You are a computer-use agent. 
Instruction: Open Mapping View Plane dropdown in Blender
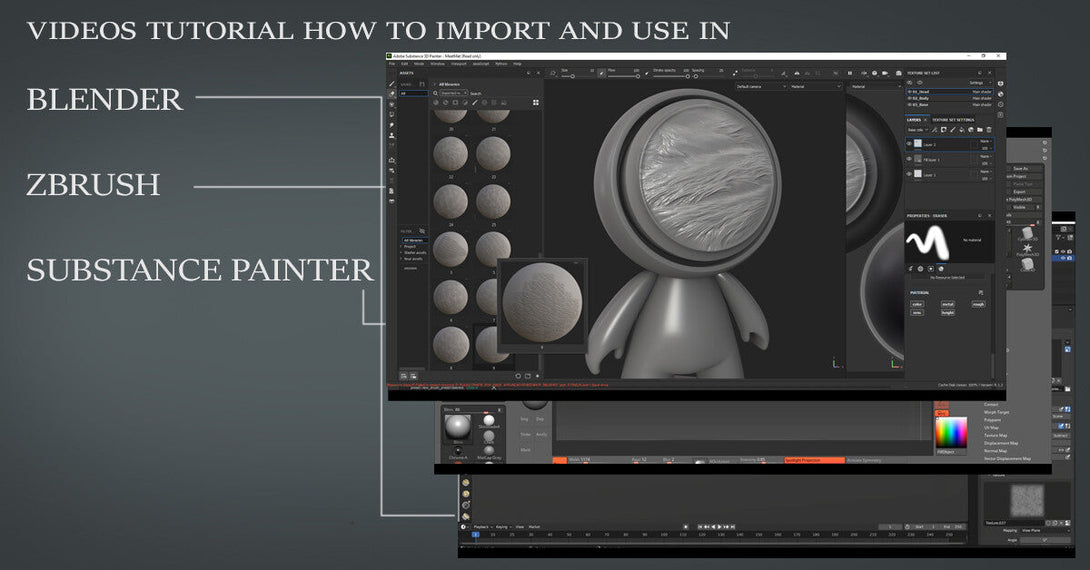[x=1045, y=530]
